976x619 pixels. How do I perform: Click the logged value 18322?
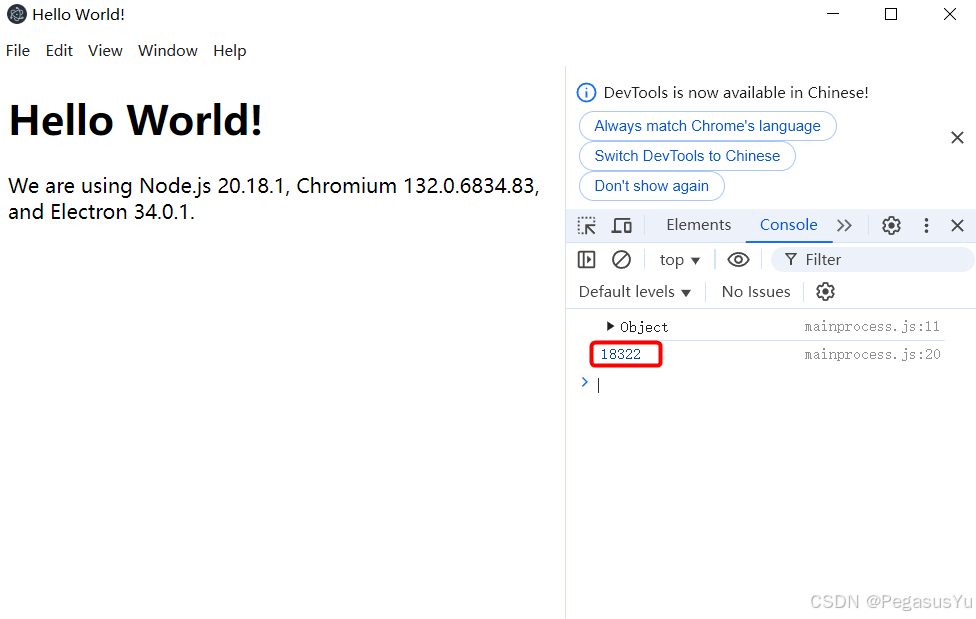(621, 354)
